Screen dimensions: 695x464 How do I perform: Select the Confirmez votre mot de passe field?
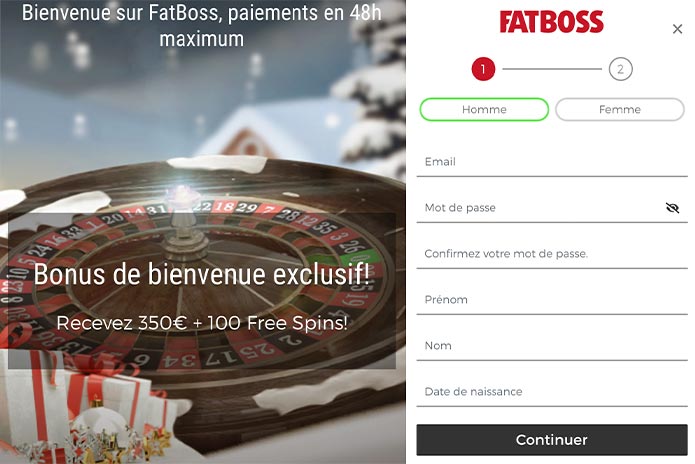pyautogui.click(x=552, y=254)
